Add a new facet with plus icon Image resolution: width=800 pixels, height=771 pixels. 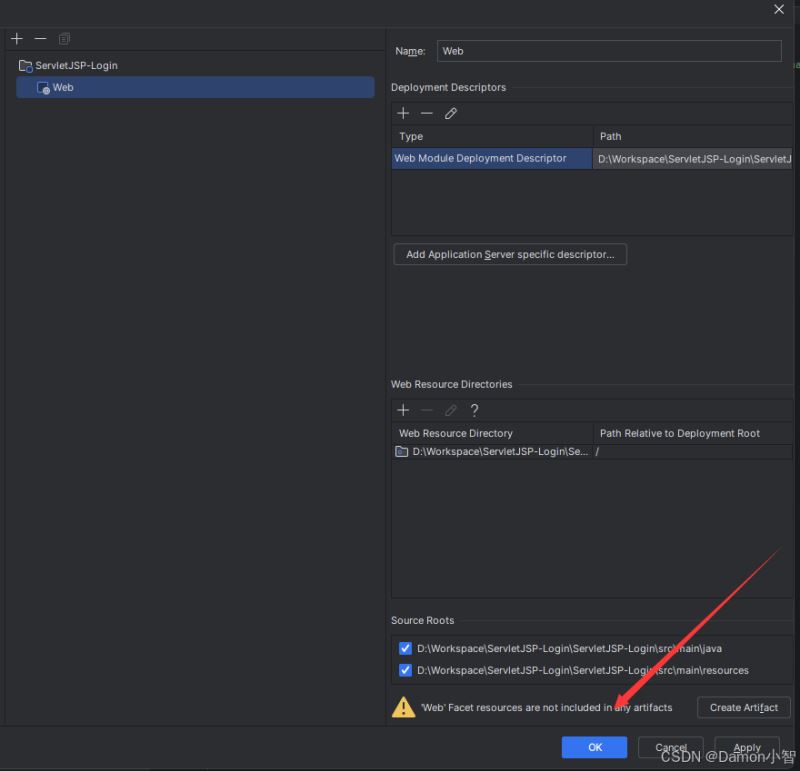pos(17,38)
